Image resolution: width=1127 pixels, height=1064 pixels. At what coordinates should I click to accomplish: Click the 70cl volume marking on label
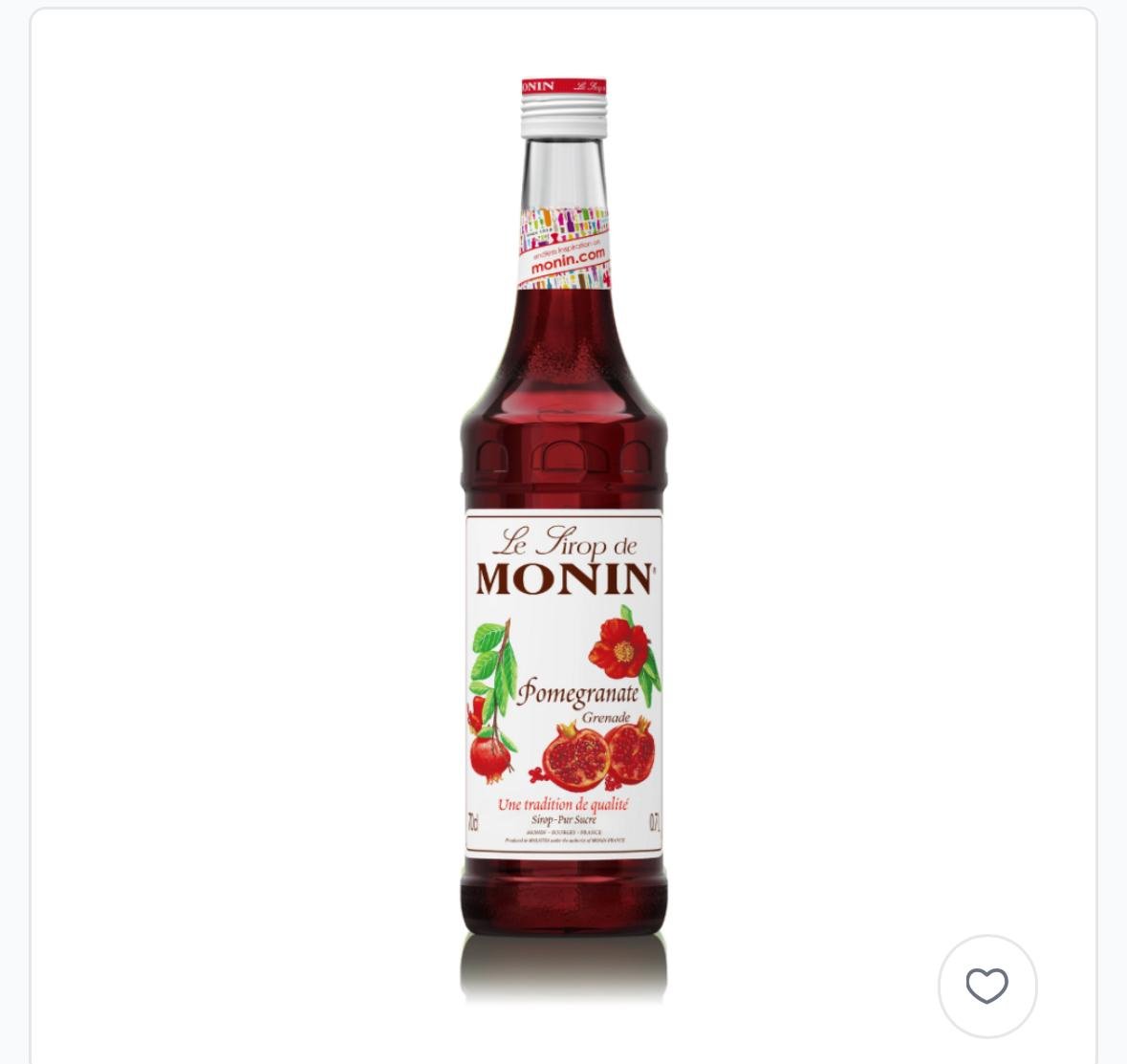[x=473, y=822]
